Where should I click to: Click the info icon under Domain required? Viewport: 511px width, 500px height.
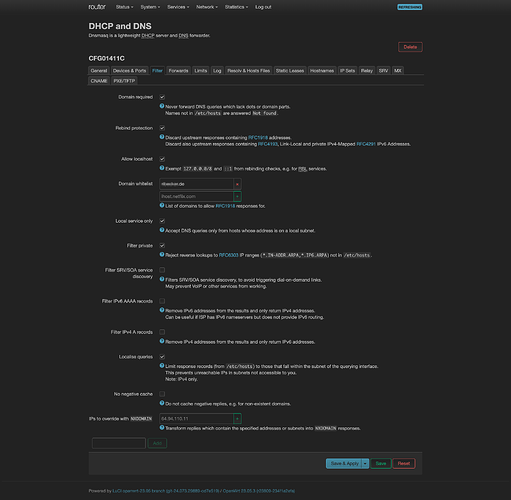click(162, 106)
